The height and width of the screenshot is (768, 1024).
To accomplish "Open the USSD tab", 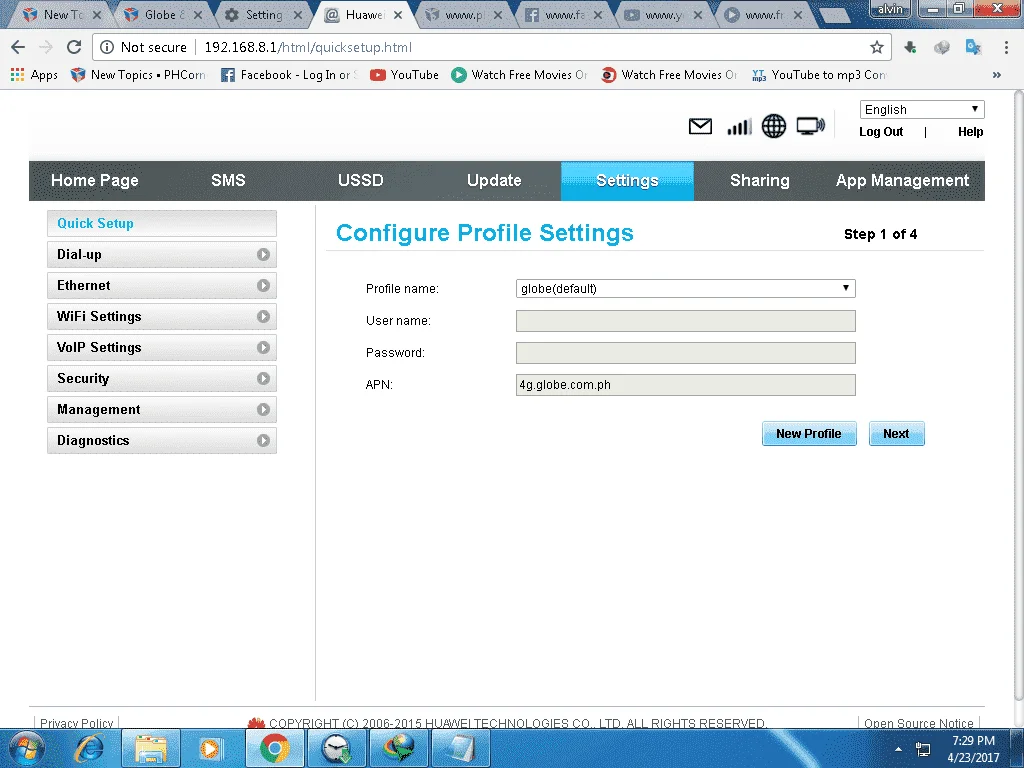I will 360,181.
